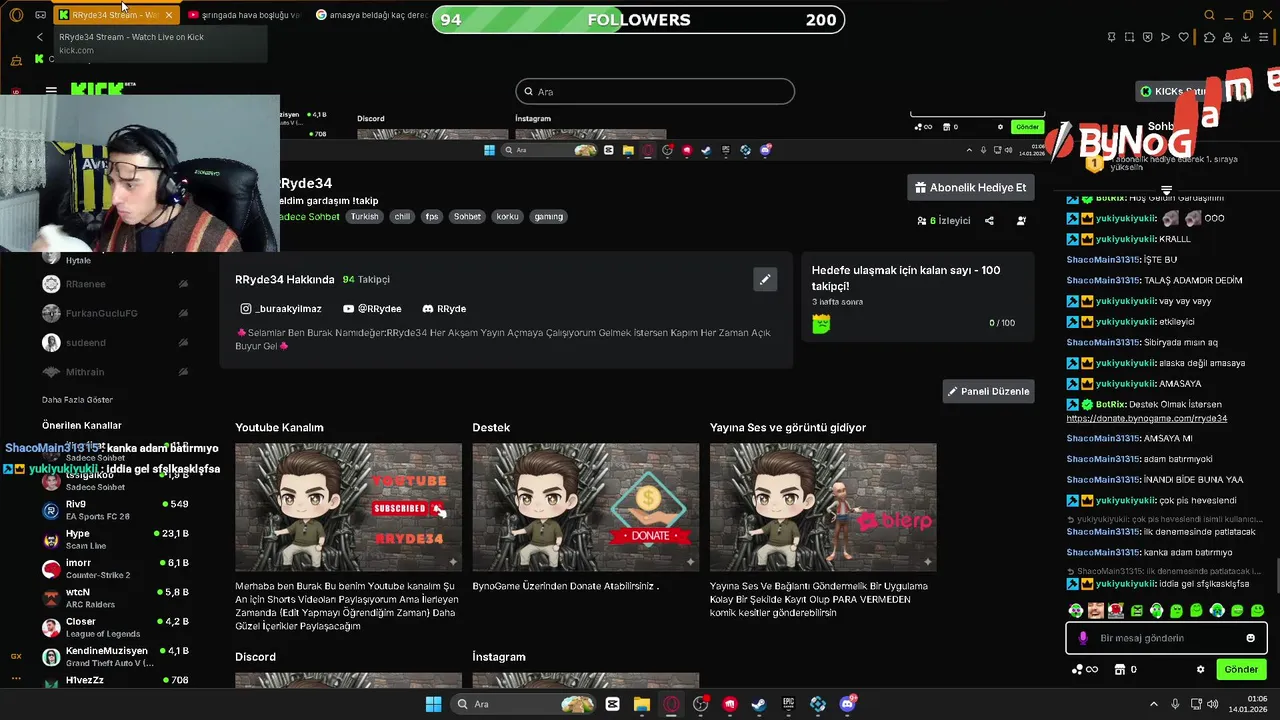The height and width of the screenshot is (720, 1280).
Task: Click Daha Fazla Göster in sidebar
Action: (78, 400)
